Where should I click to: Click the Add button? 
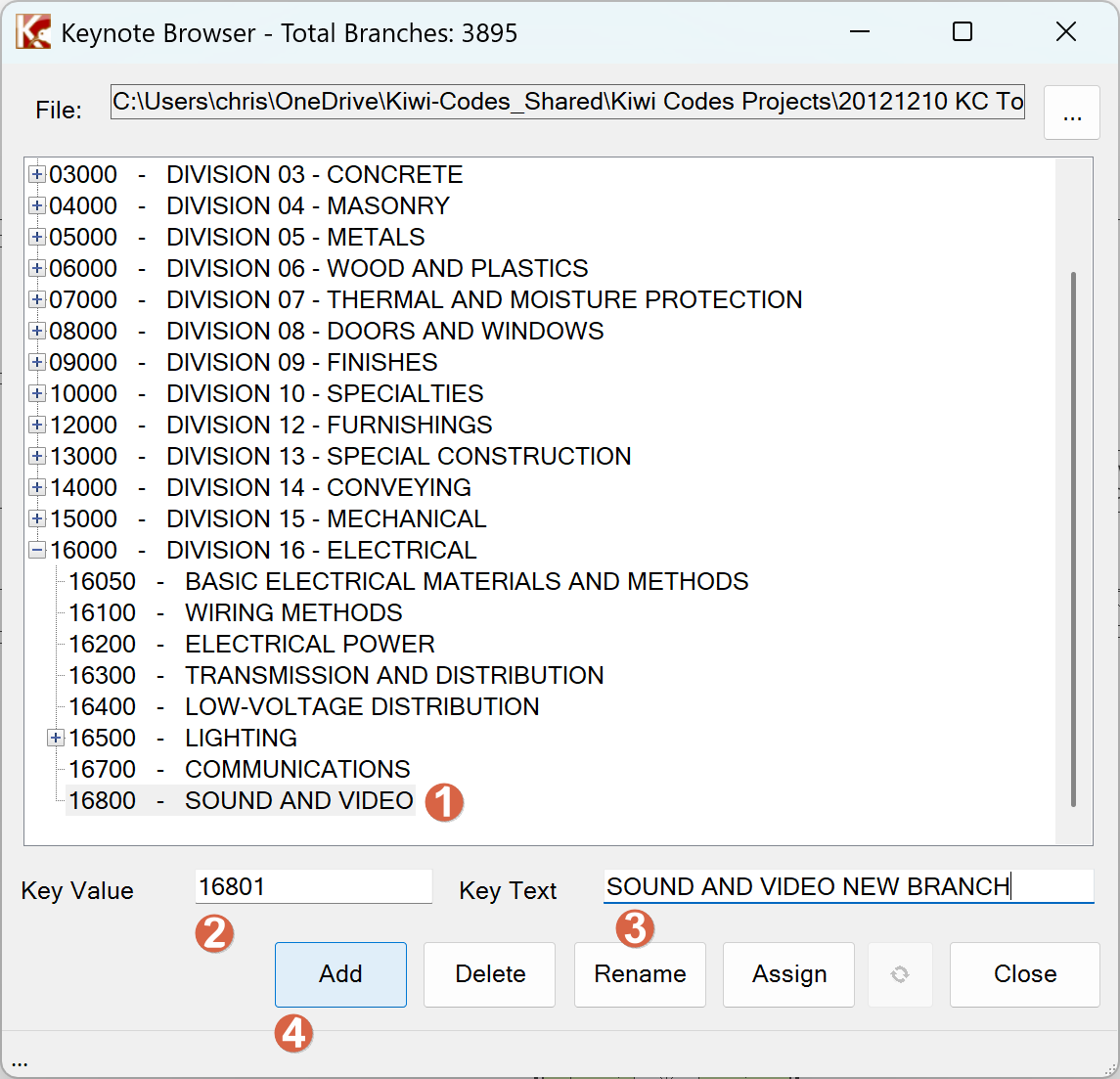(x=340, y=974)
